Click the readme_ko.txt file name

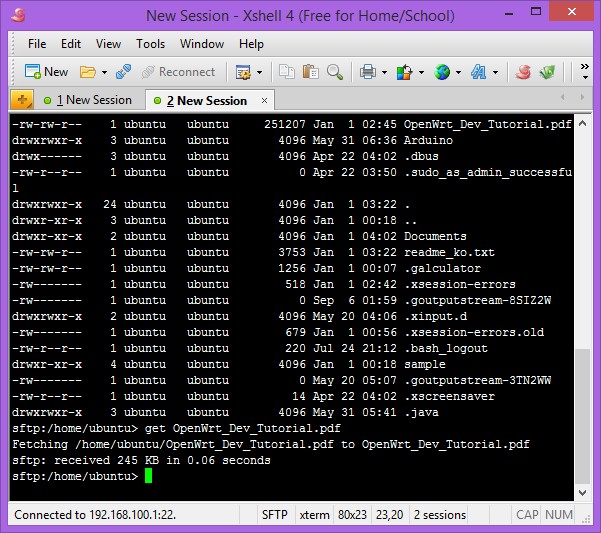pos(449,252)
